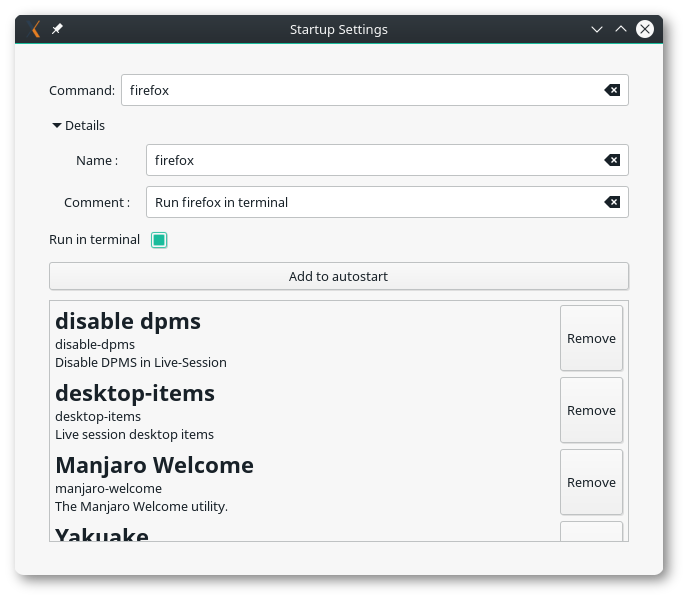The image size is (688, 600).
Task: Remove the disable dpms entry
Action: [591, 338]
